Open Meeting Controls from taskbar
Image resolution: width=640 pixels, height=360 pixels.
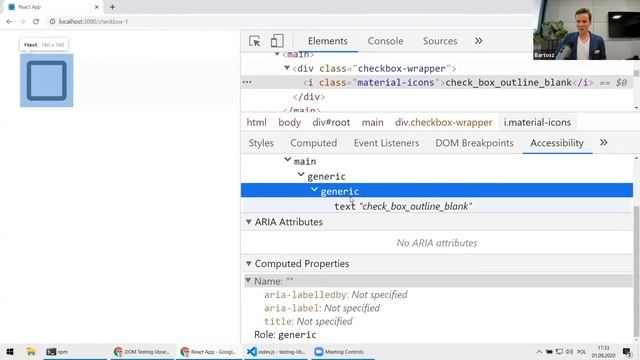(x=343, y=351)
